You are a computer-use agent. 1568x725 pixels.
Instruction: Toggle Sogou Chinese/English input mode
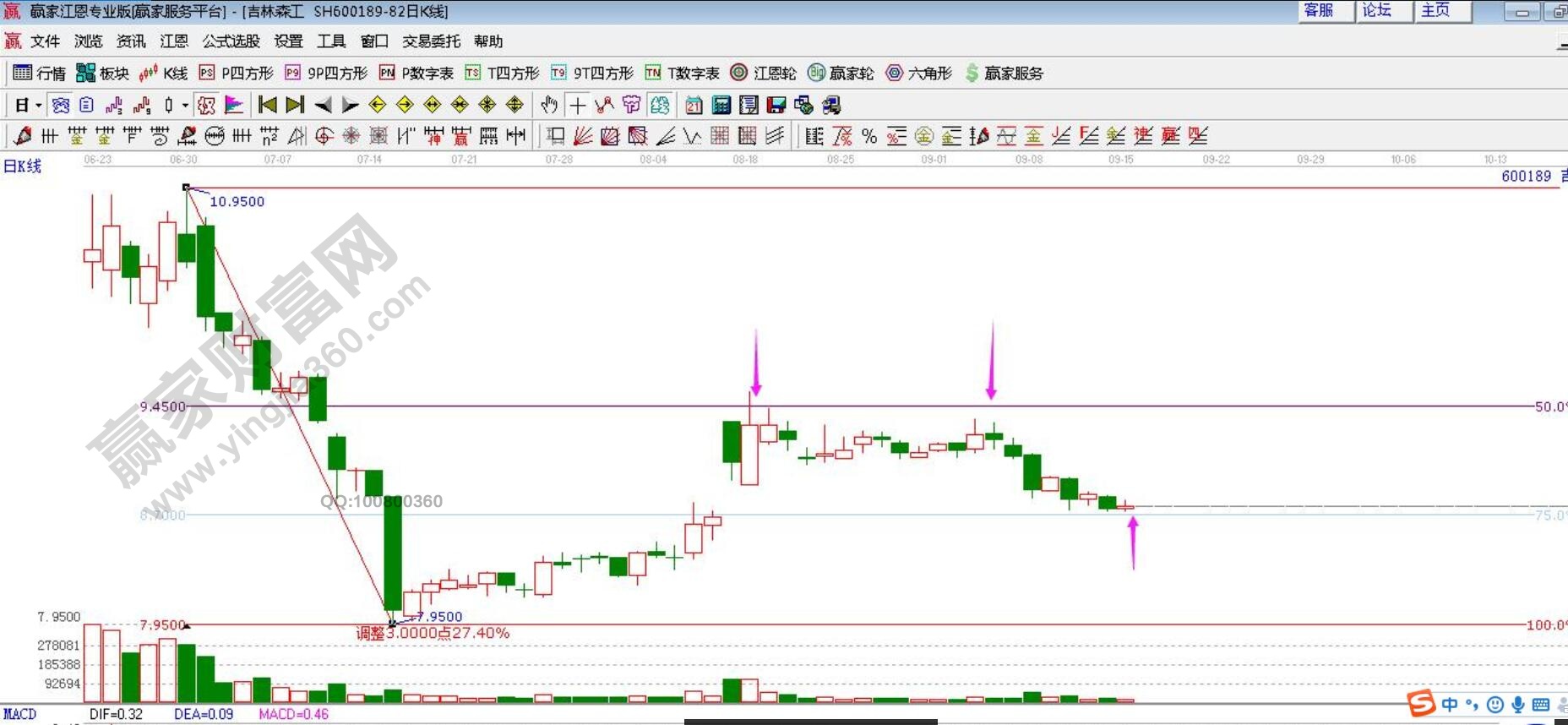[x=1450, y=705]
